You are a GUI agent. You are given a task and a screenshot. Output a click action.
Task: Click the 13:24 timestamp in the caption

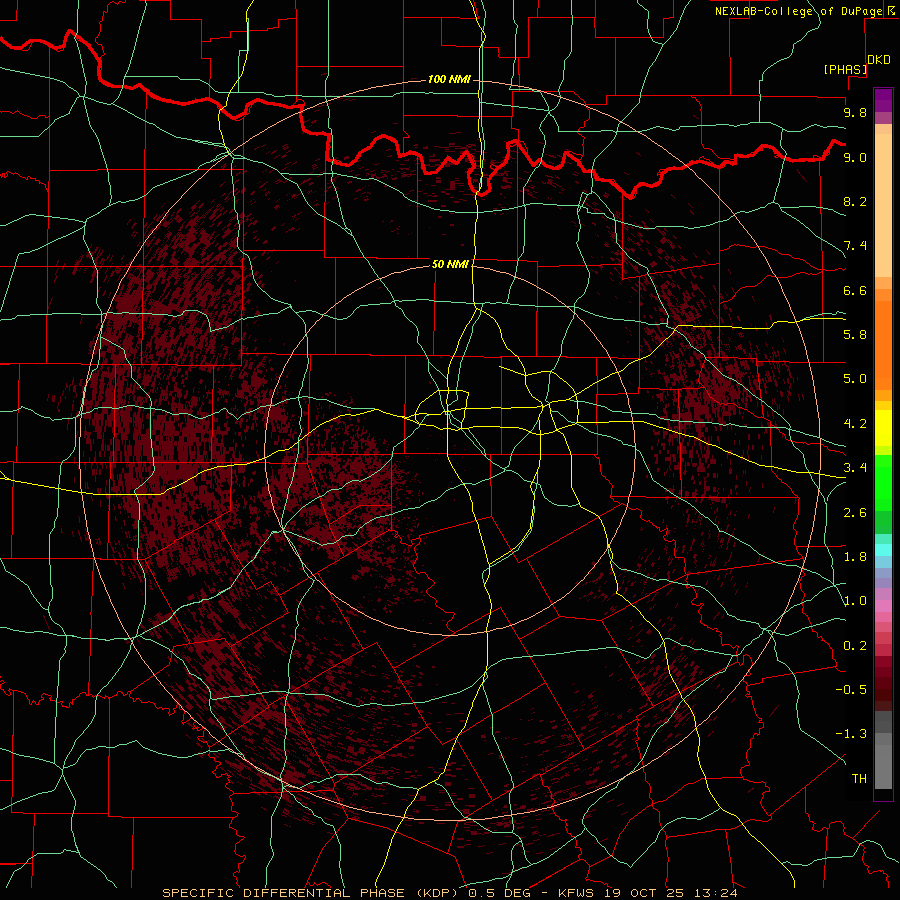tap(716, 893)
